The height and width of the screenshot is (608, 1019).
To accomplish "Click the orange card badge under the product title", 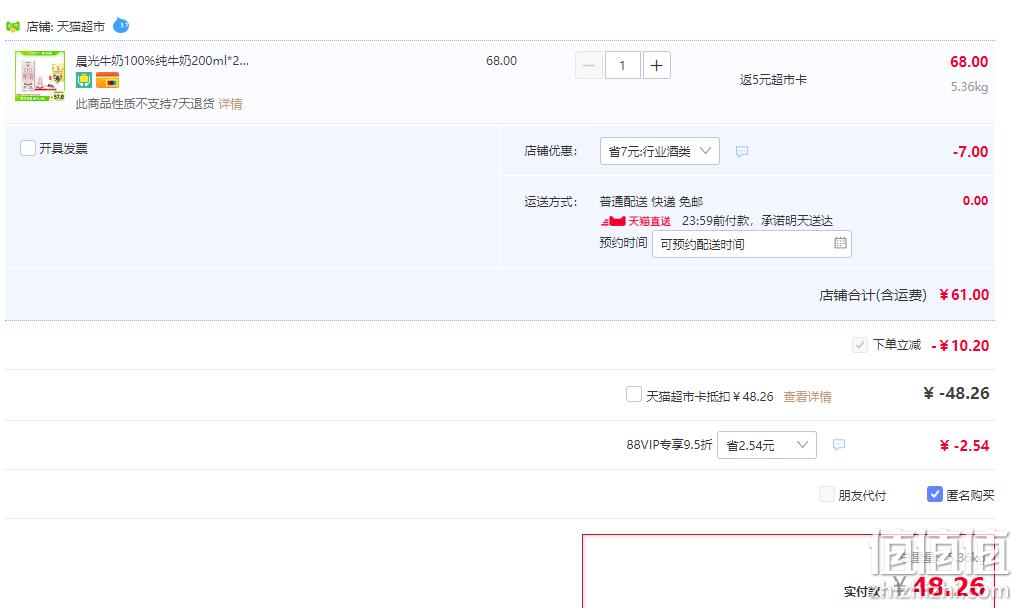I will [x=107, y=81].
